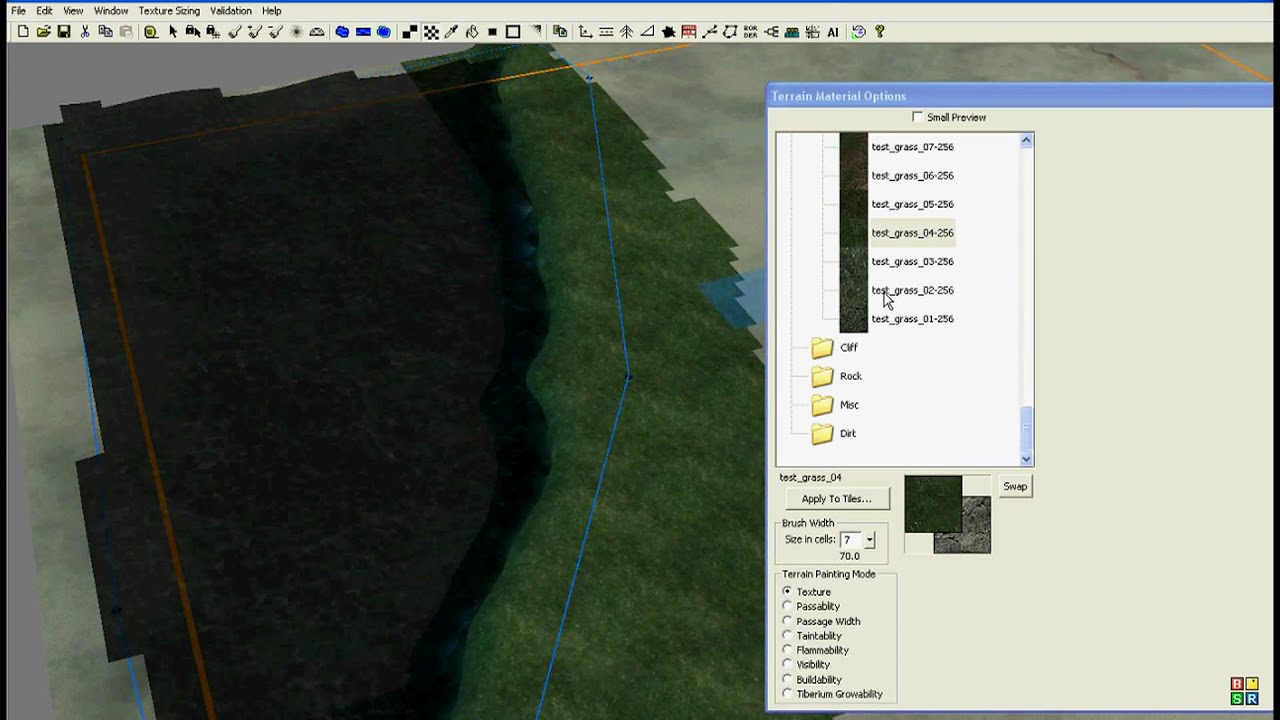Click the black-and-white squares tile icon
Screen dimensions: 1280x720
(x=410, y=32)
